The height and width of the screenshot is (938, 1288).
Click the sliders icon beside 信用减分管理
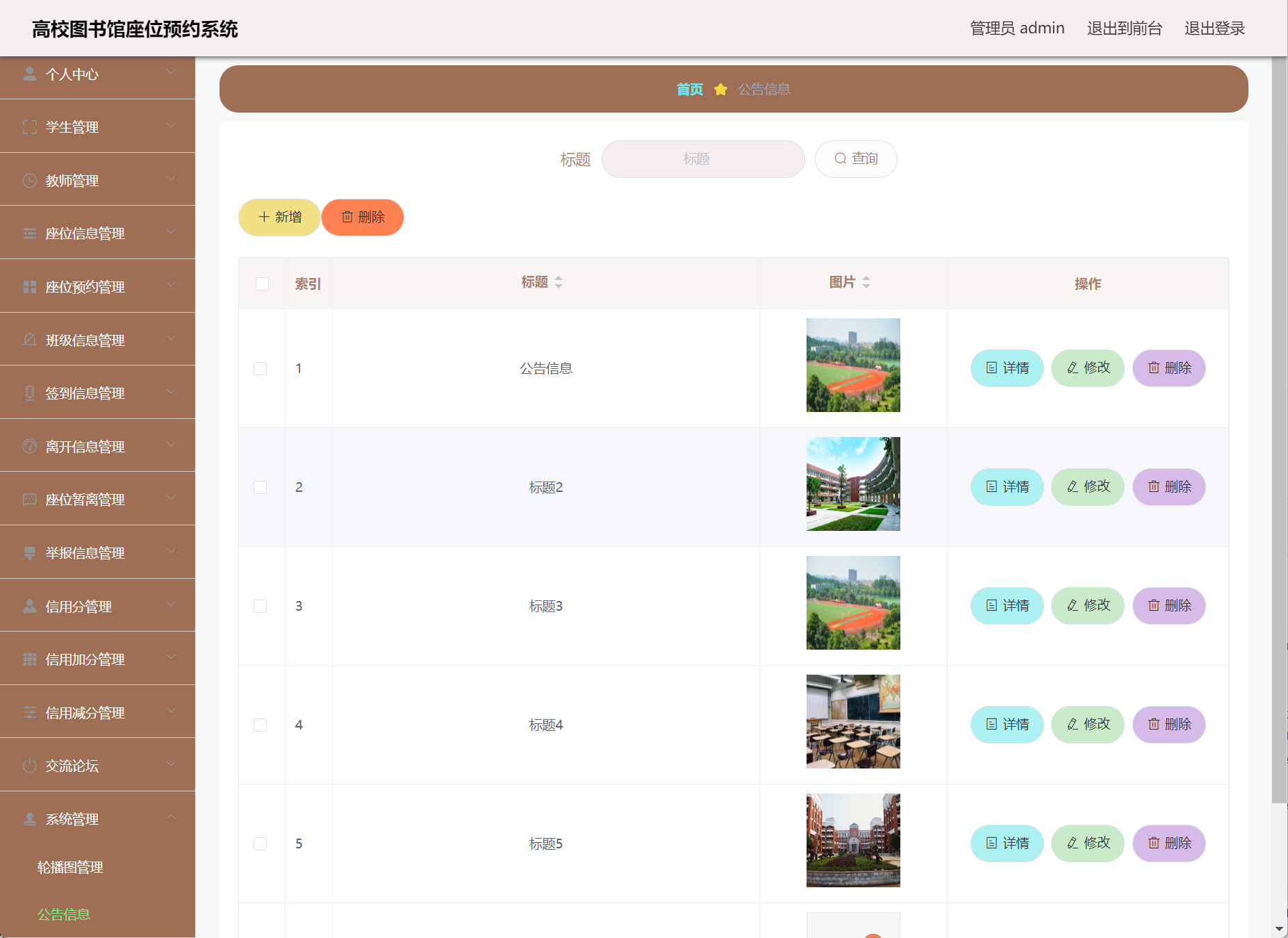coord(30,712)
